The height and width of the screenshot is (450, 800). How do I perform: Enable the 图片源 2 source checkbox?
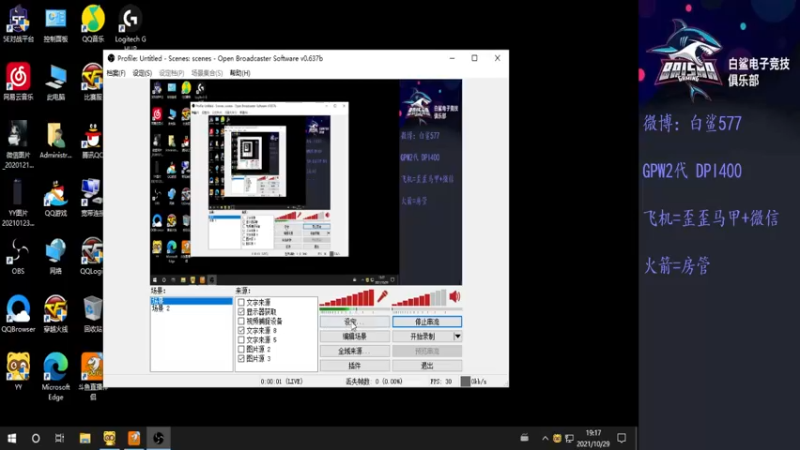(x=241, y=349)
